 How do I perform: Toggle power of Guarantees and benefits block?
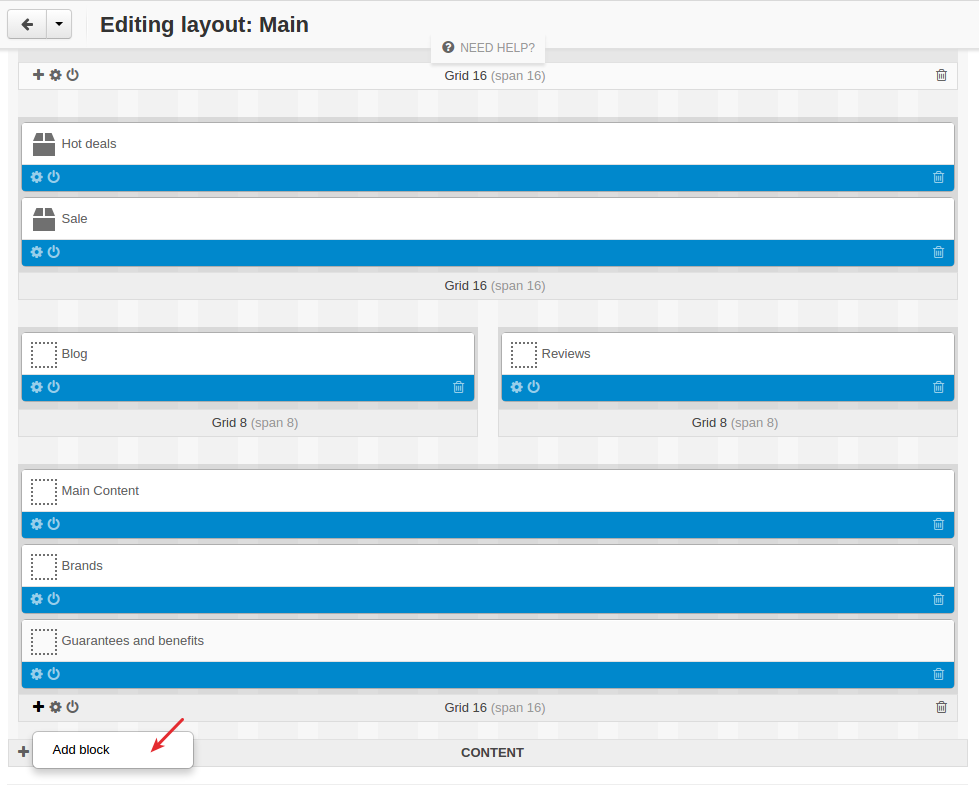click(54, 674)
